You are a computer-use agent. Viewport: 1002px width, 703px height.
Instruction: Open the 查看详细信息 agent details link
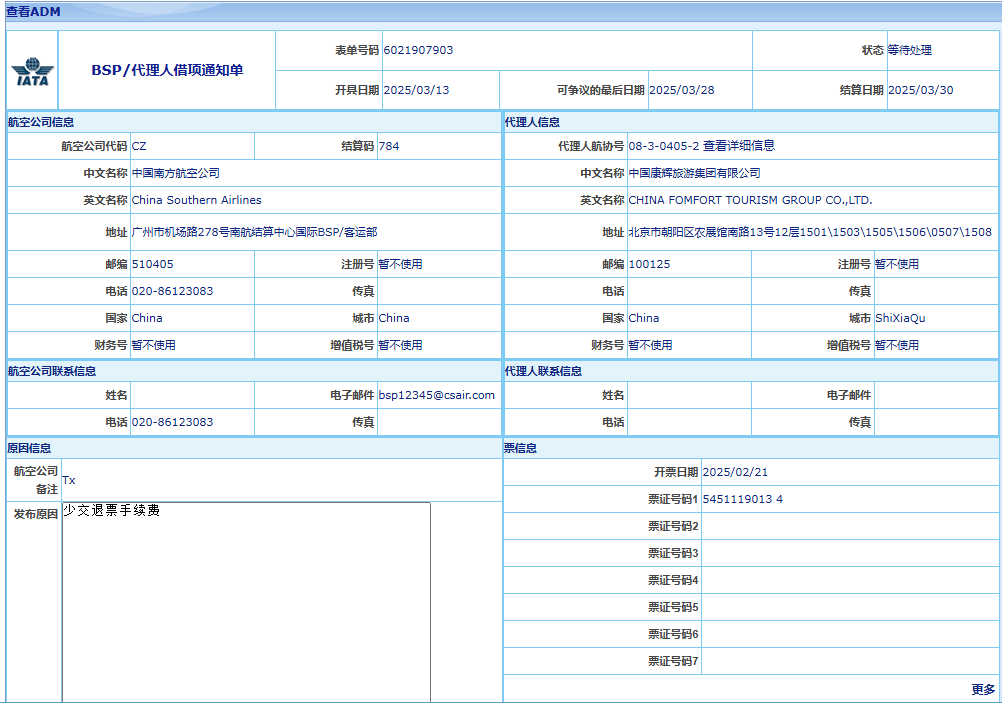click(x=739, y=146)
